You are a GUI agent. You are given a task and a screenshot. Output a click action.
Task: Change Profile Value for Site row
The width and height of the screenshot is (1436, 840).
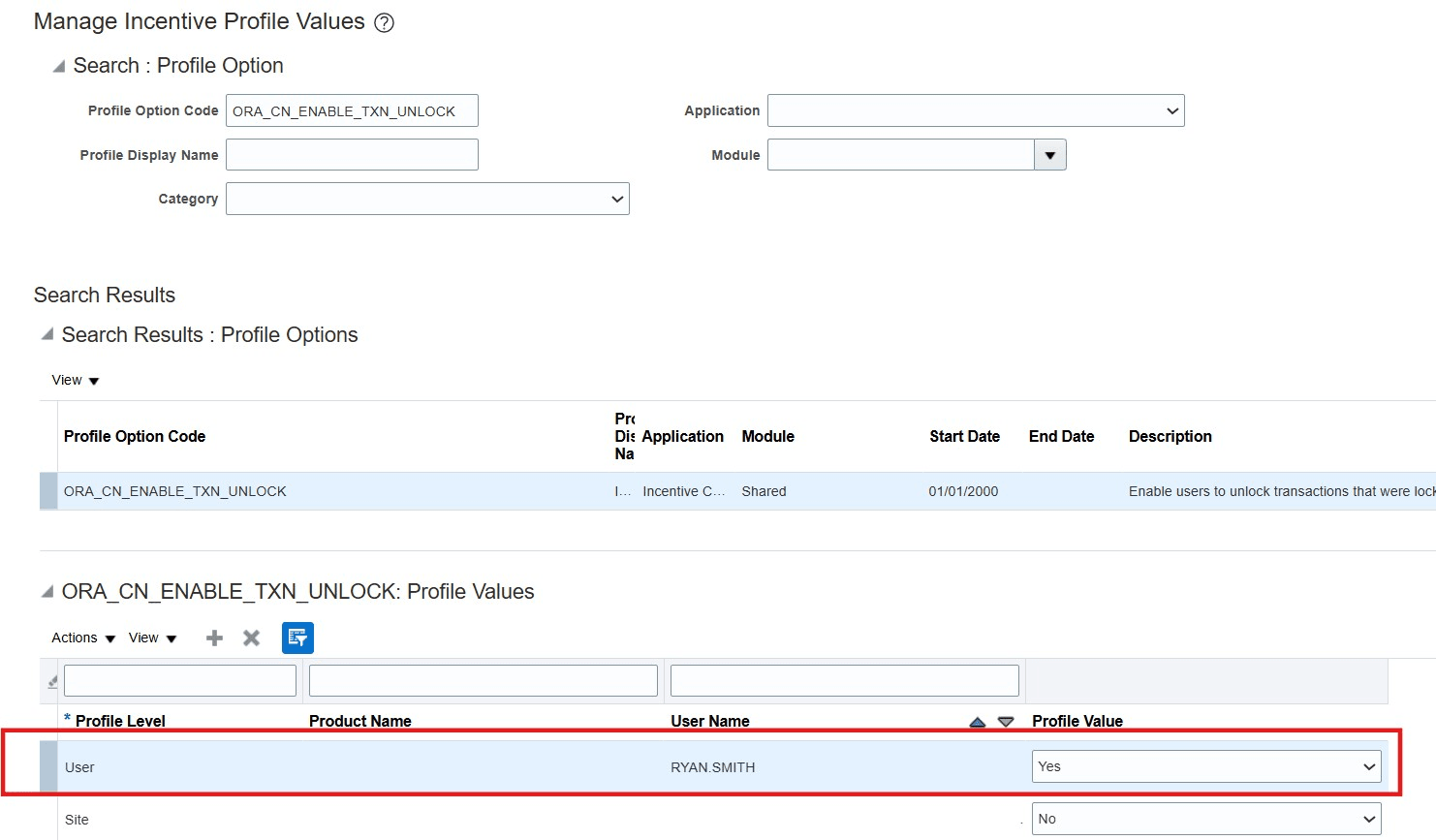coord(1206,819)
